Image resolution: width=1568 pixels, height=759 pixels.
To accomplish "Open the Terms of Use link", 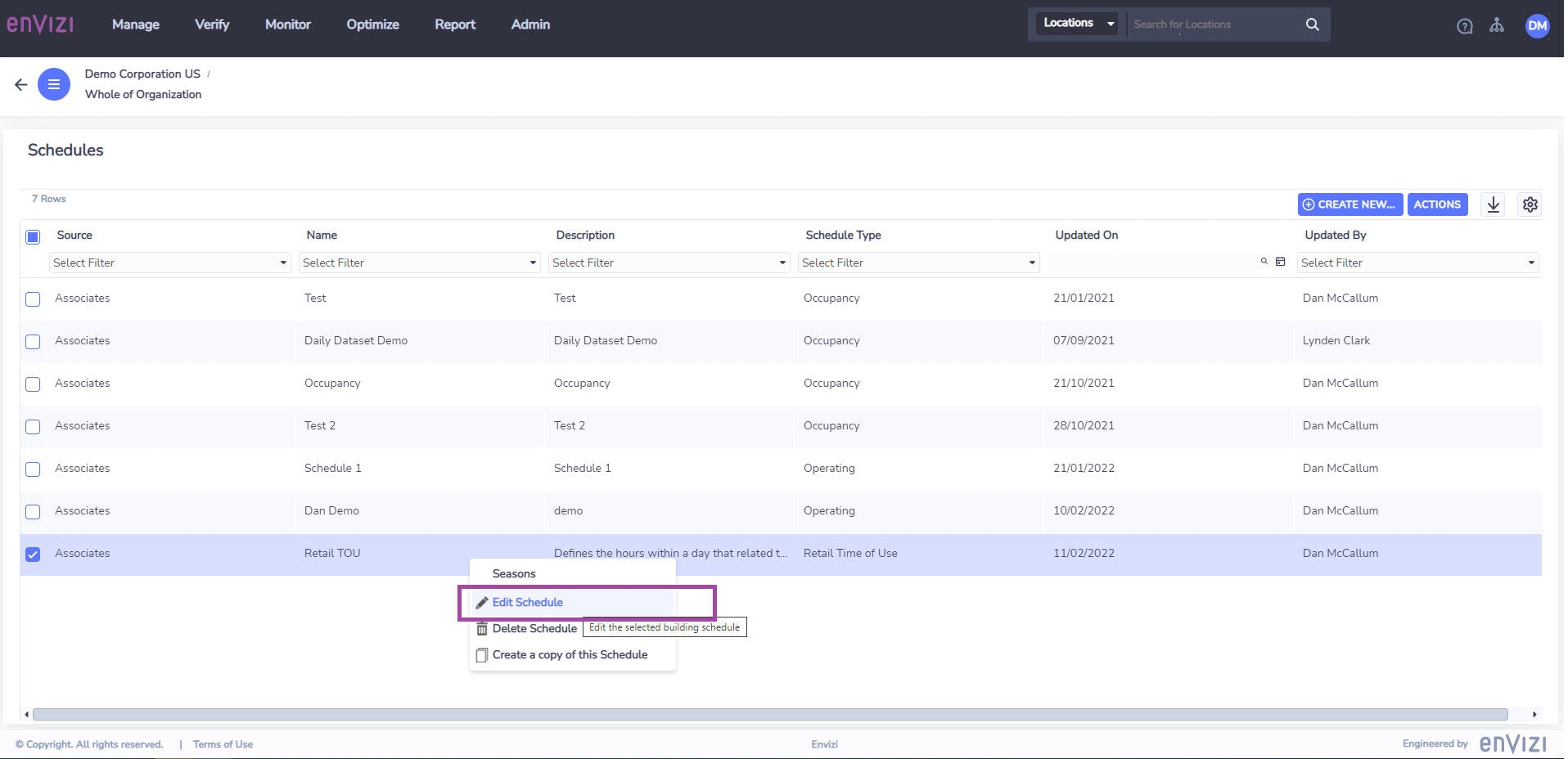I will tap(223, 744).
